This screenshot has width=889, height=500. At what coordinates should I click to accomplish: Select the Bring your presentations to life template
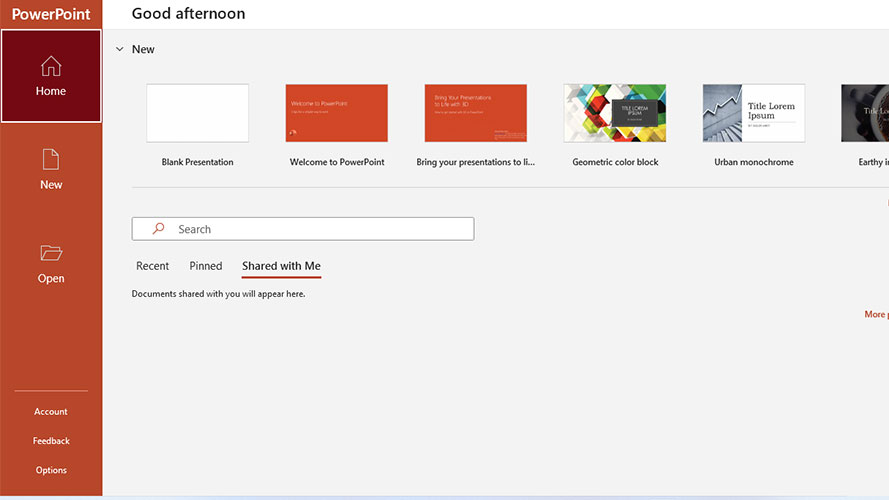[x=476, y=113]
